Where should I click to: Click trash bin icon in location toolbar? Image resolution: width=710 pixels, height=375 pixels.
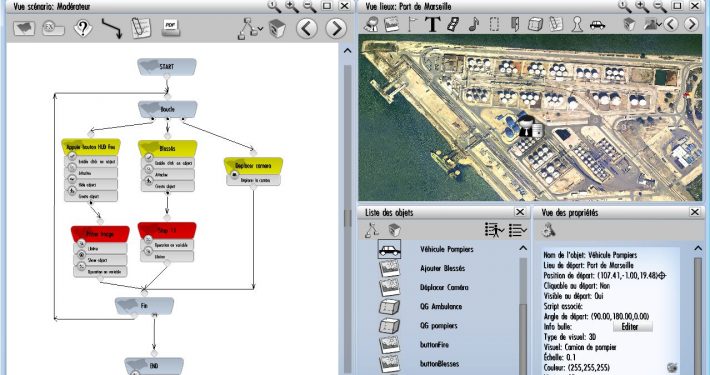(x=629, y=24)
